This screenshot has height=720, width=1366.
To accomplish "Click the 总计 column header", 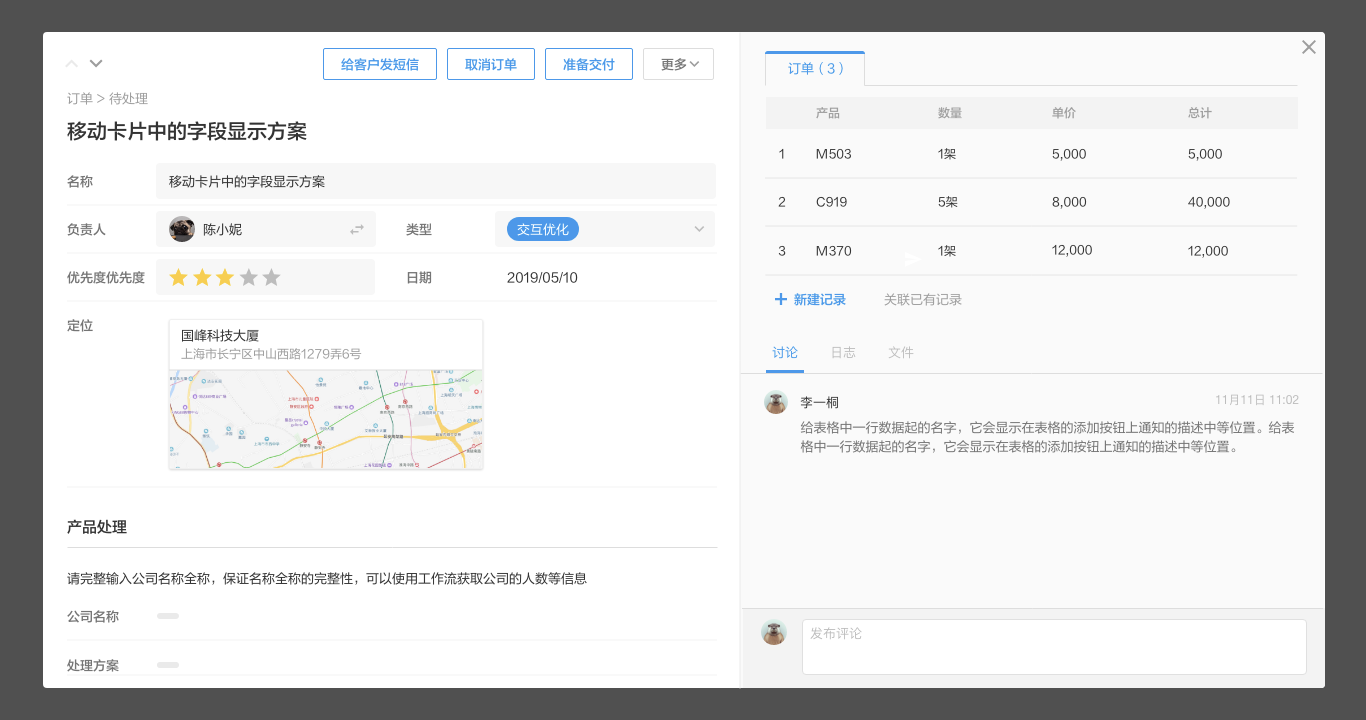I will [x=1200, y=113].
